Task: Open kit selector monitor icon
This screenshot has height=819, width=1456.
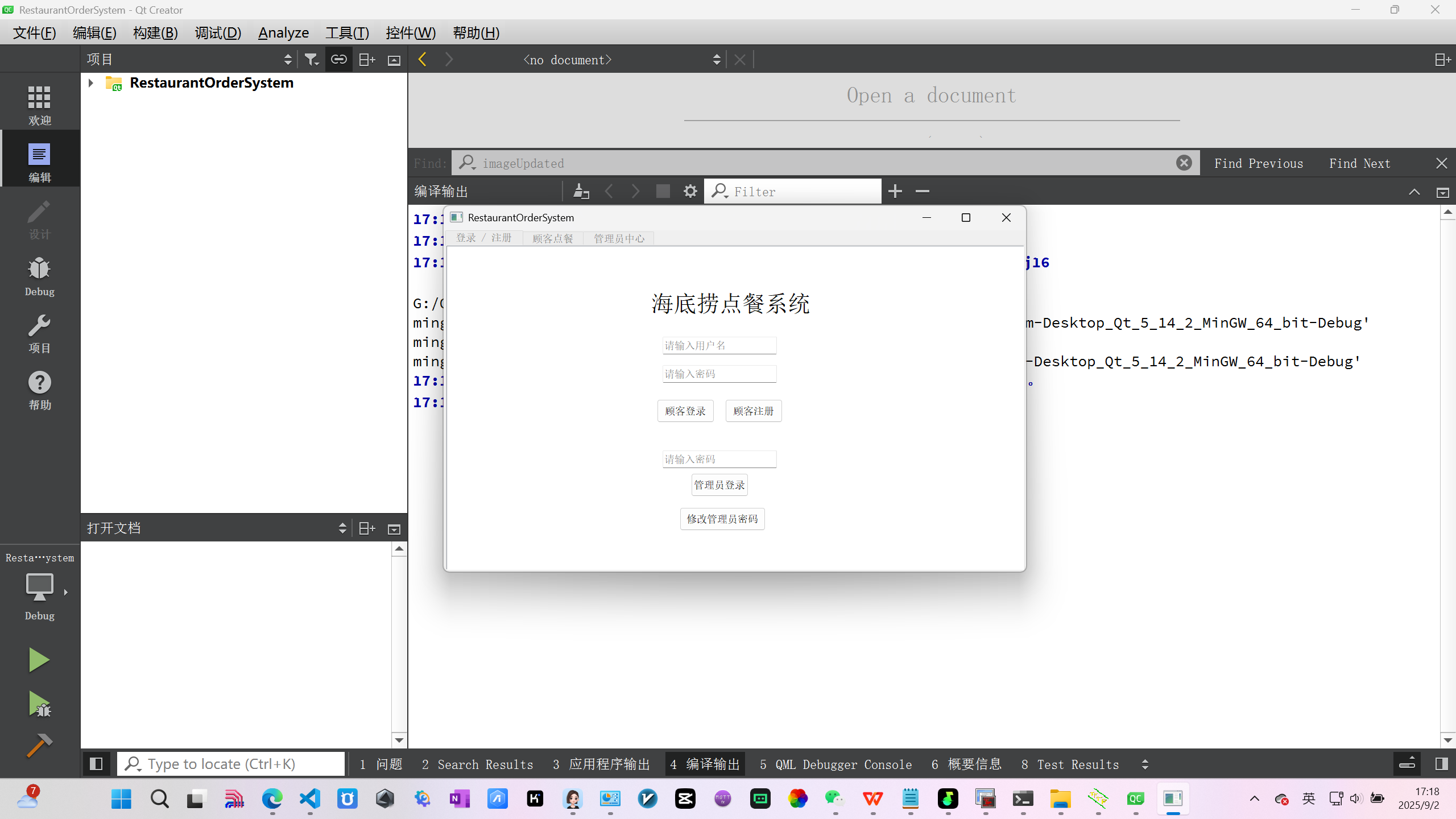Action: pos(39,586)
